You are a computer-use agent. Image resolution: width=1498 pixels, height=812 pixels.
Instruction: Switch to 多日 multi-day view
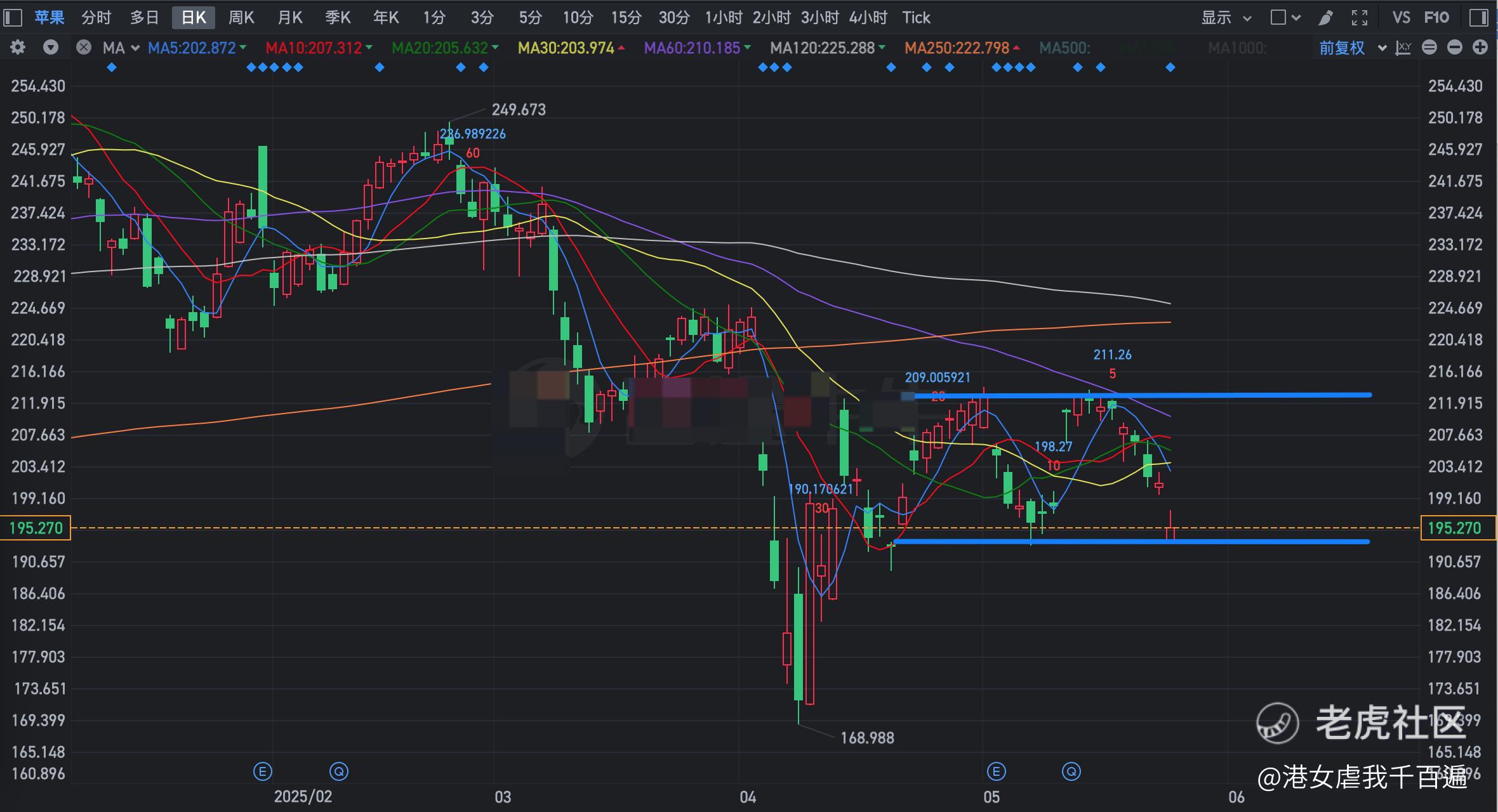click(145, 18)
